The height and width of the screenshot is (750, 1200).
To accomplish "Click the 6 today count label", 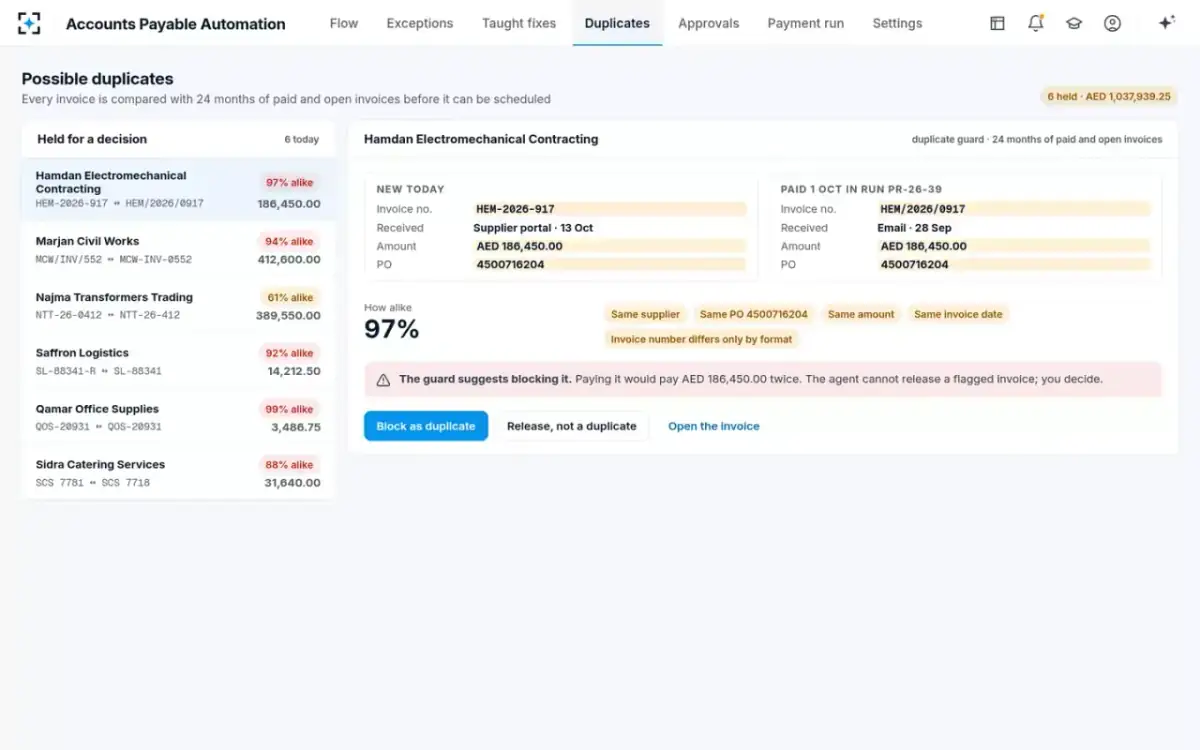I will pyautogui.click(x=302, y=140).
